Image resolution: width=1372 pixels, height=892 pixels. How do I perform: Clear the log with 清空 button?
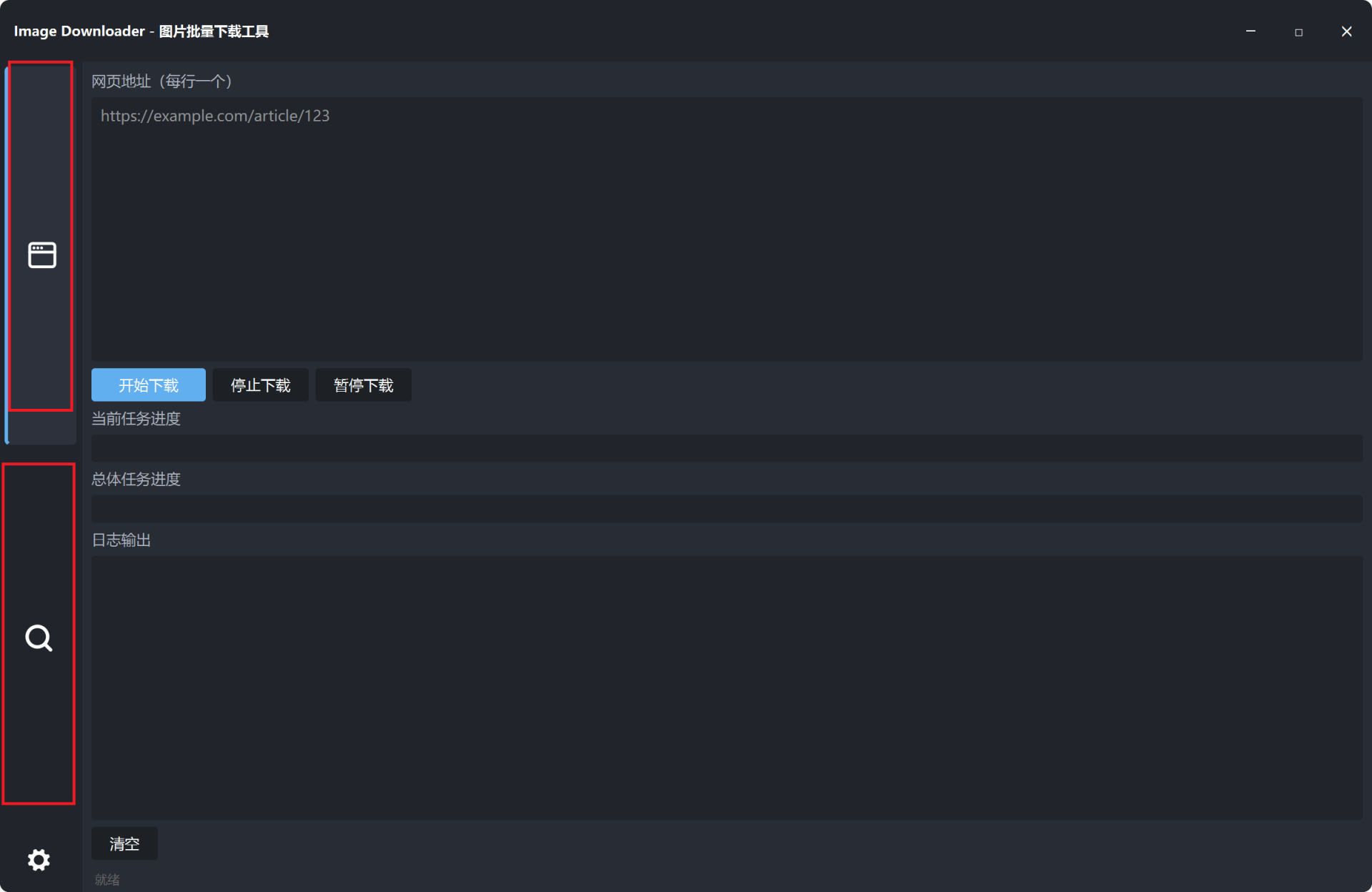pyautogui.click(x=124, y=844)
